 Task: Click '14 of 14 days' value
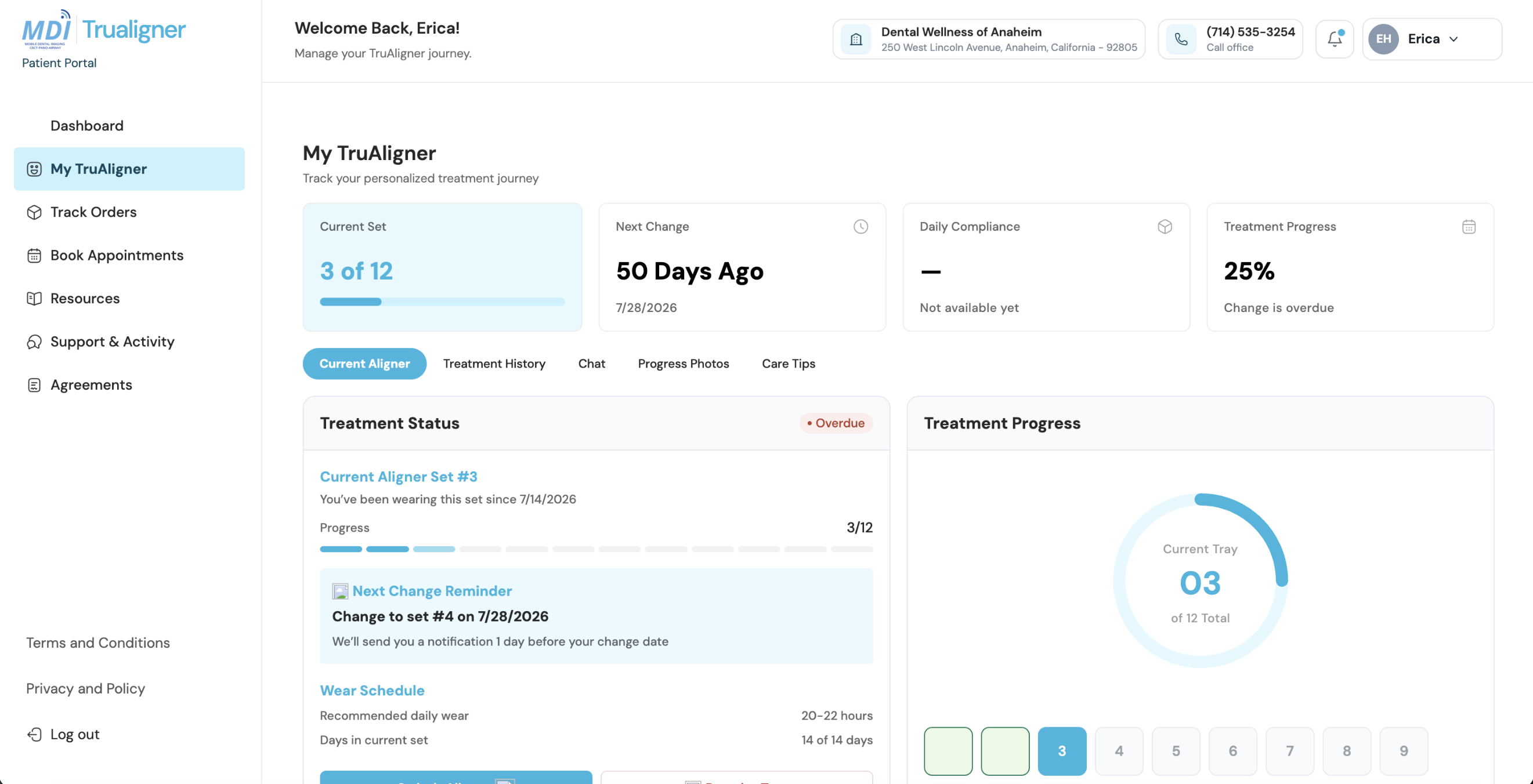[x=837, y=741]
